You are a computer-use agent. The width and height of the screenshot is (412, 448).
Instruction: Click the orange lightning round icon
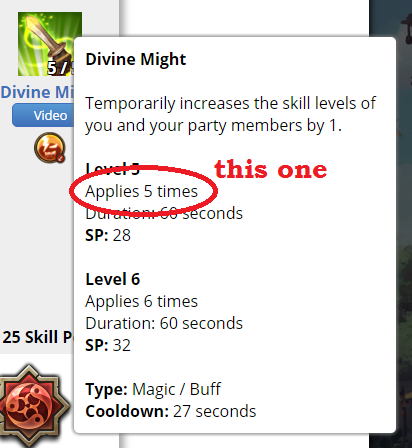coord(50,147)
